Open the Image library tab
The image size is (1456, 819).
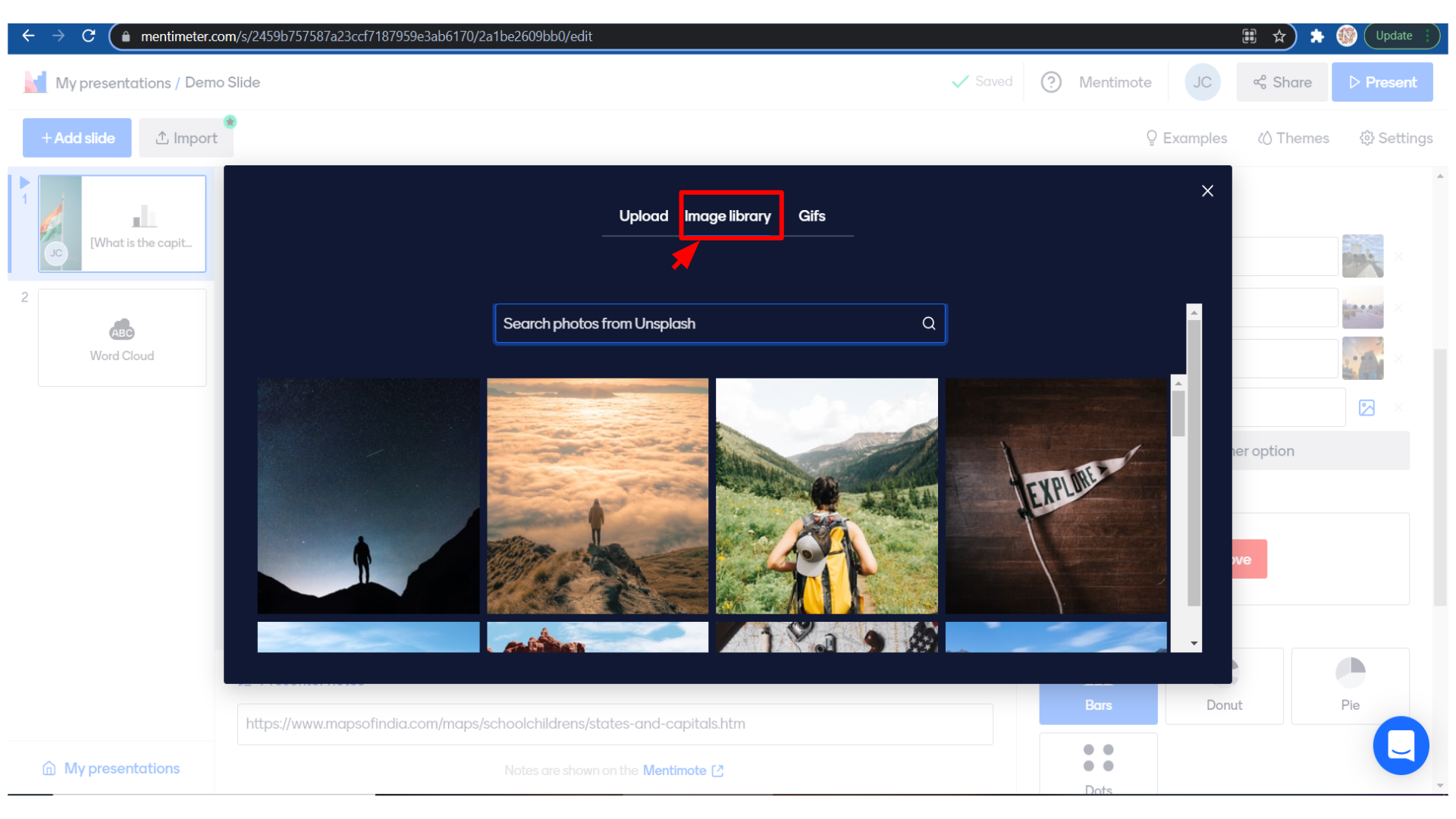[x=728, y=216]
